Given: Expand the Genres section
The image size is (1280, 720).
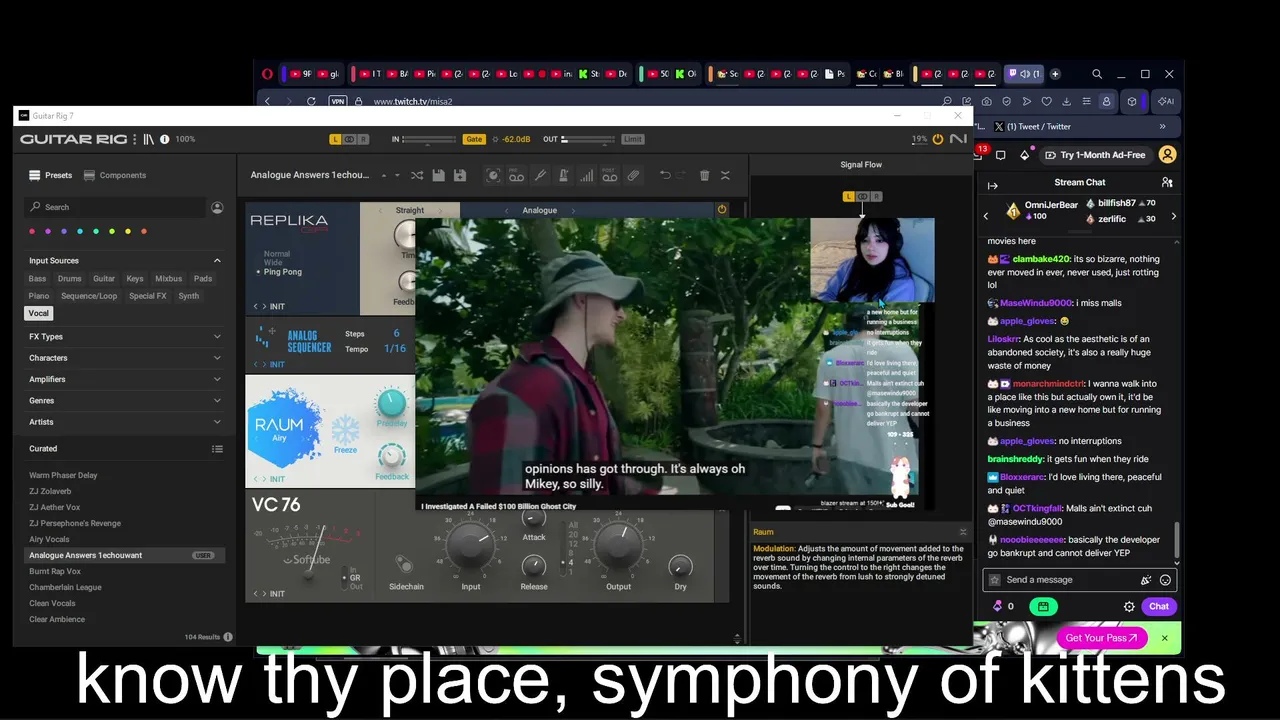Looking at the screenshot, I should [217, 401].
